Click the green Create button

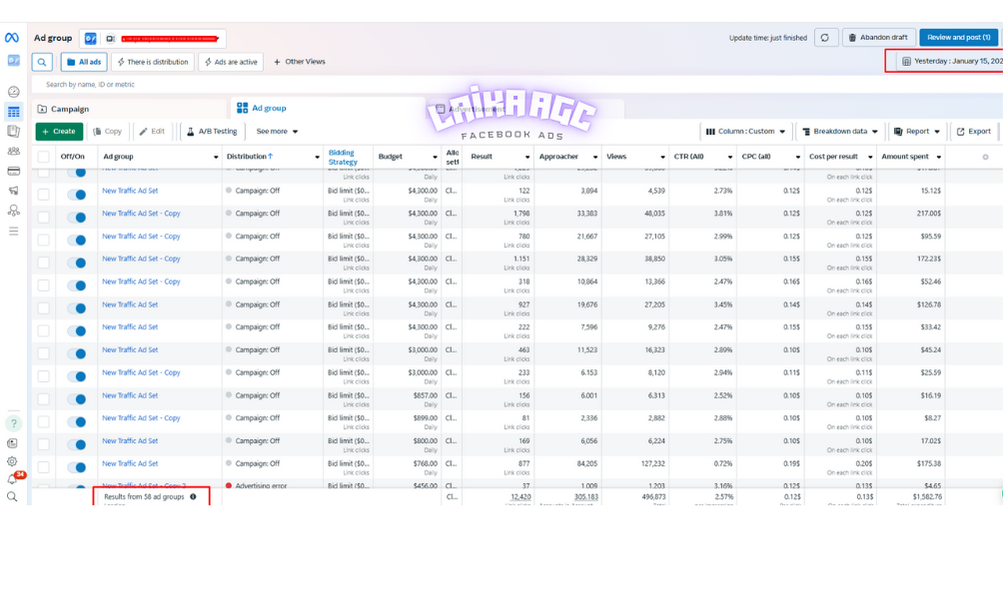pyautogui.click(x=59, y=131)
